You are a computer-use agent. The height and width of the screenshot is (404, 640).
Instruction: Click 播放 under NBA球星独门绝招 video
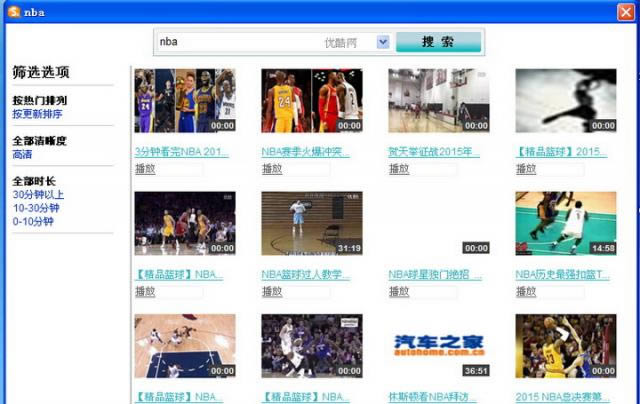point(399,291)
